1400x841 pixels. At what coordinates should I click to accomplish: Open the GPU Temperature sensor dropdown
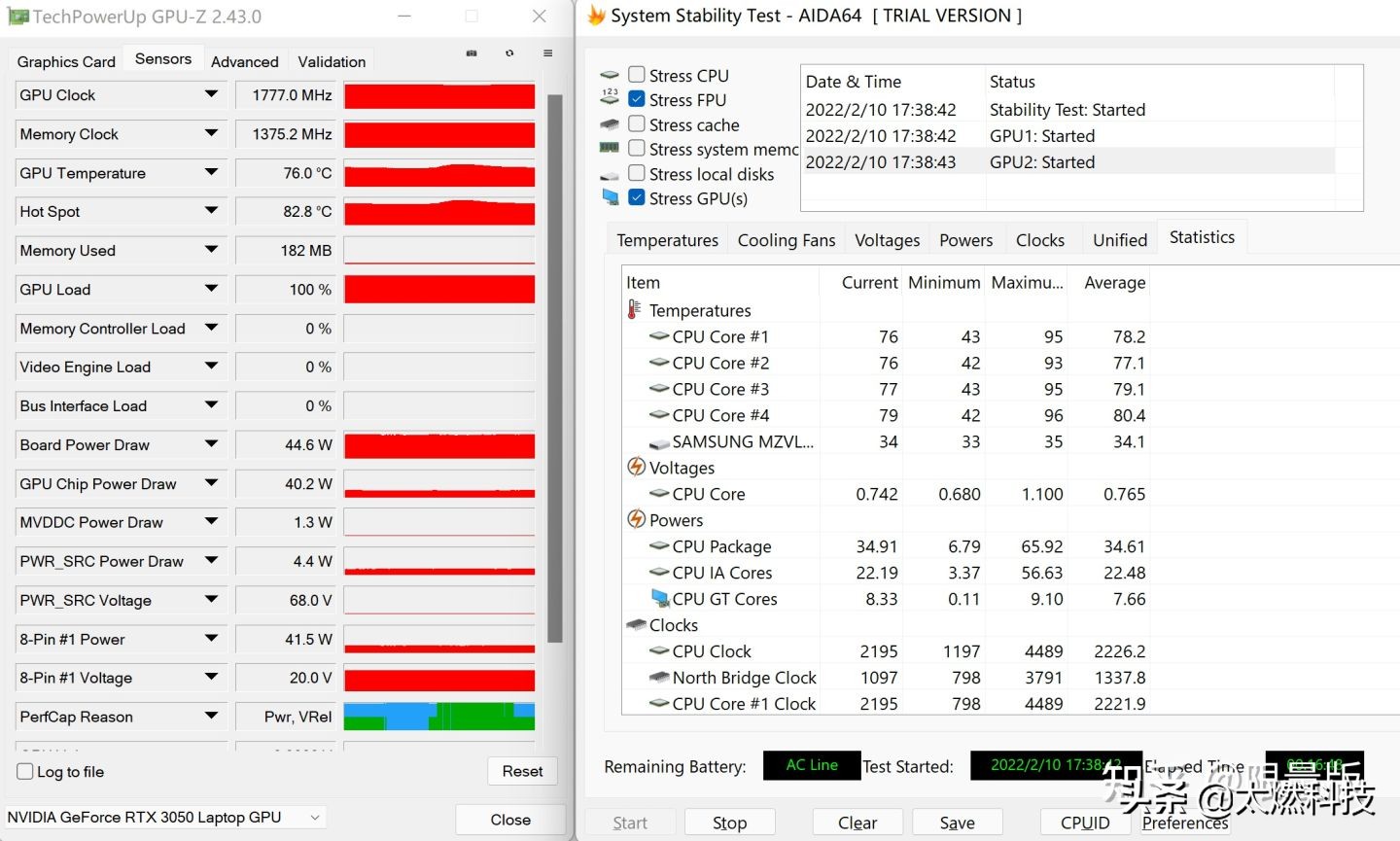click(211, 172)
